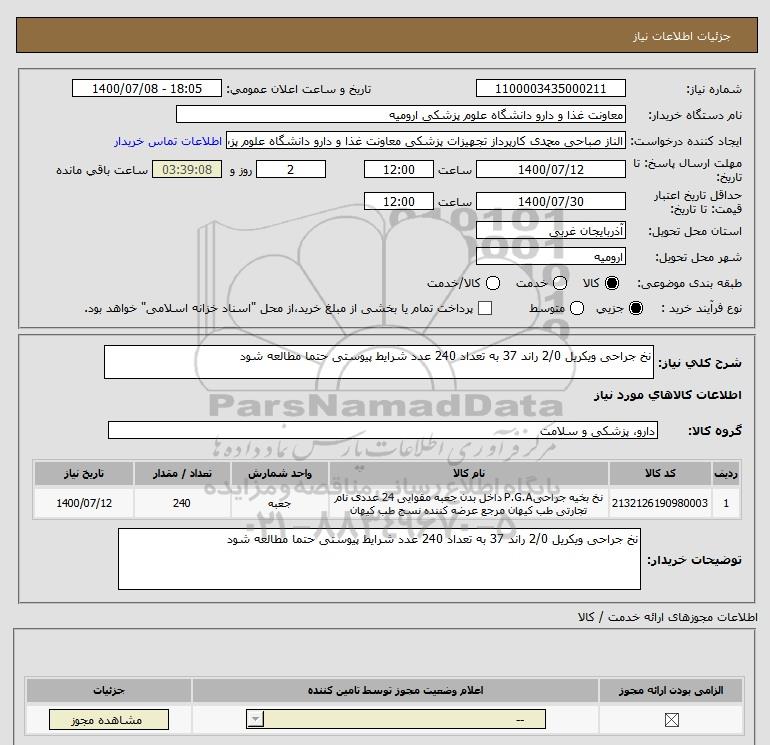
Task: Click product code 2132126190980003 cell
Action: coord(660,503)
